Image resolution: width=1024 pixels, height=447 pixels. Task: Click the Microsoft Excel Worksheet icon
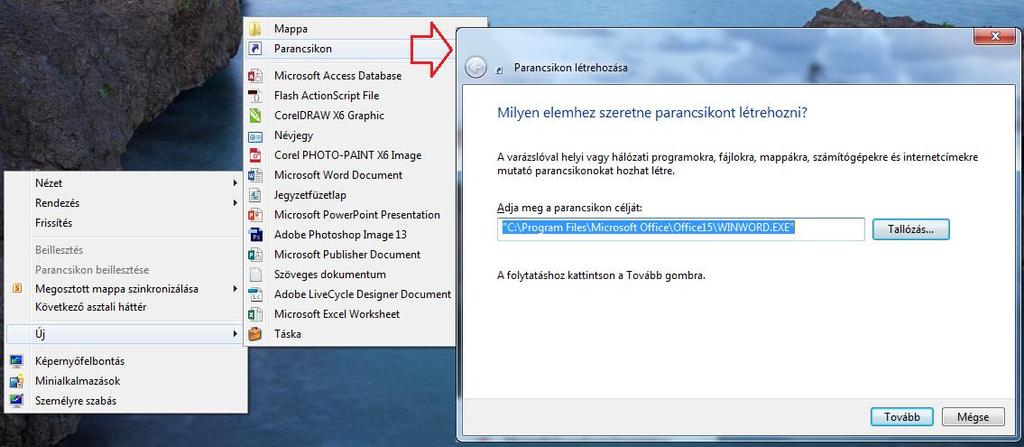255,314
